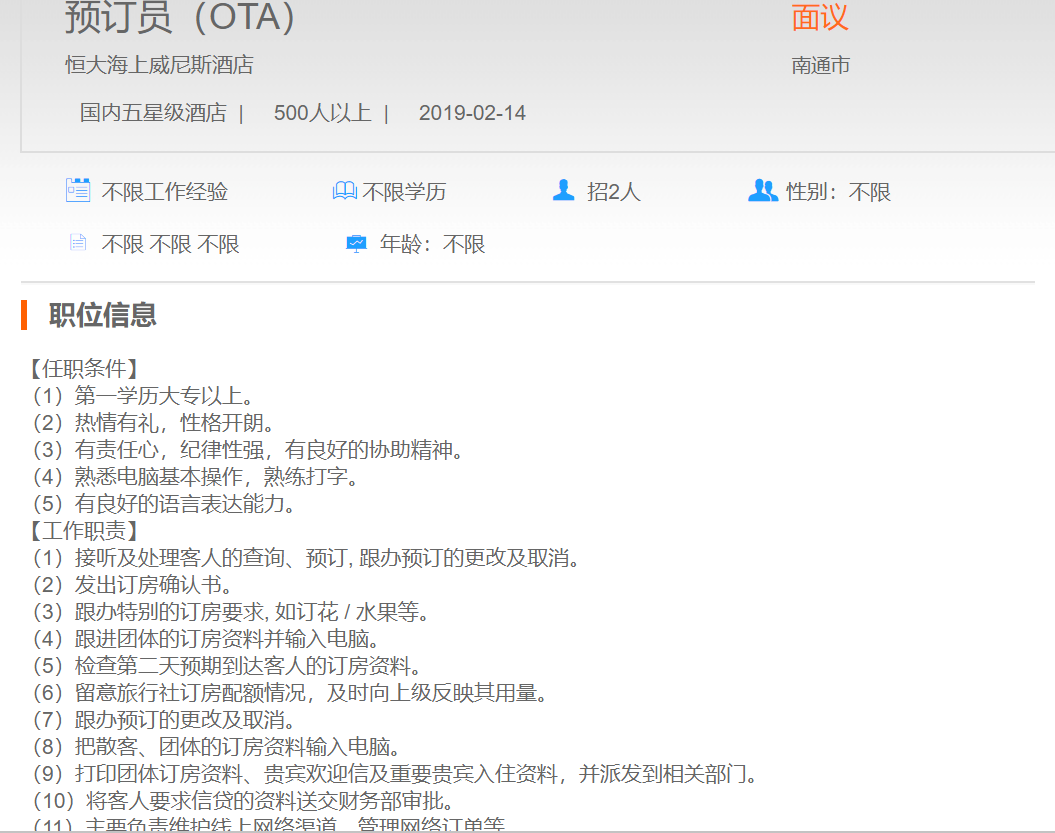Click the 国内五星级酒店 category label
This screenshot has width=1055, height=833.
pyautogui.click(x=153, y=113)
